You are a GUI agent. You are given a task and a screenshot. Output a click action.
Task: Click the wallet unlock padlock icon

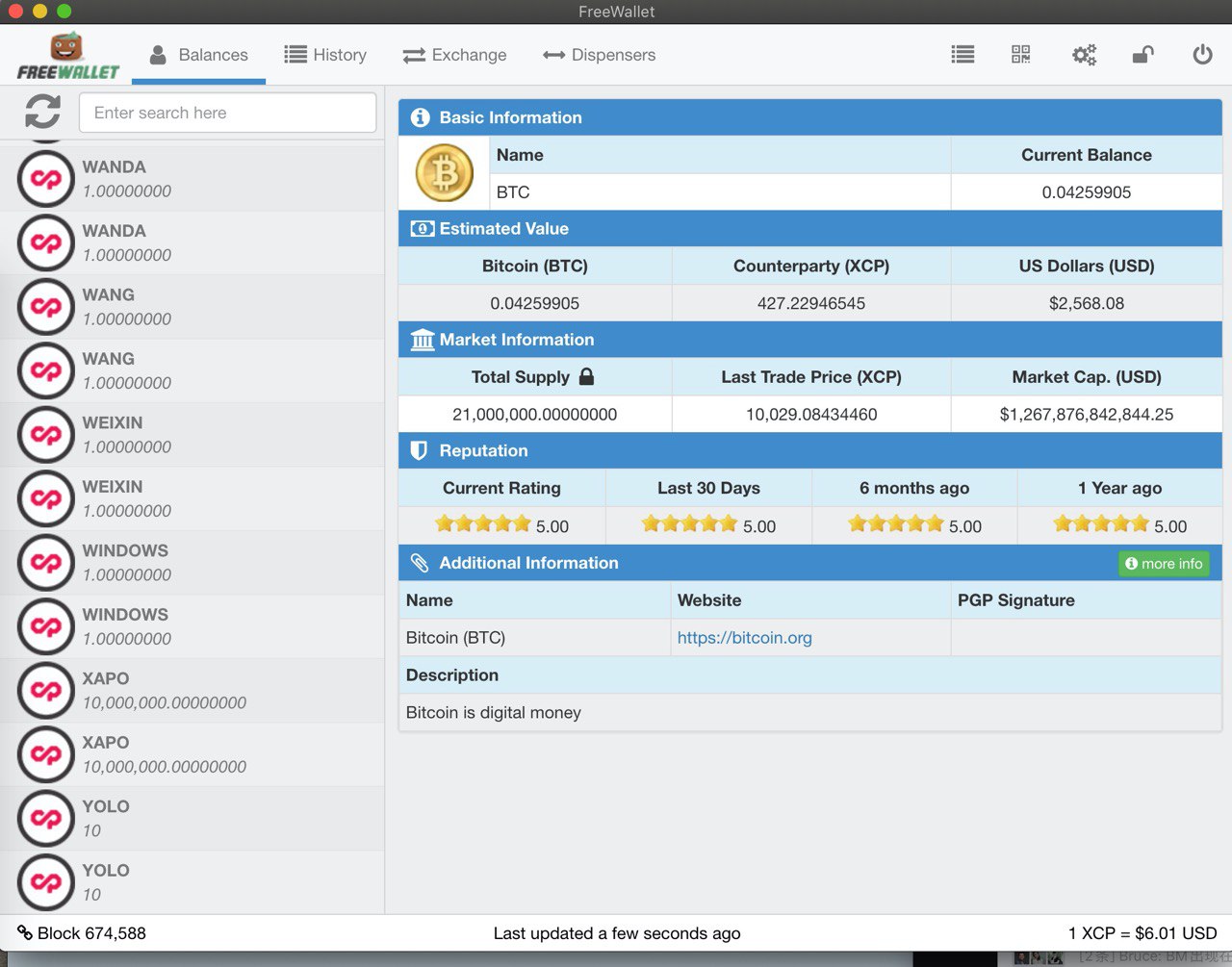[1142, 55]
